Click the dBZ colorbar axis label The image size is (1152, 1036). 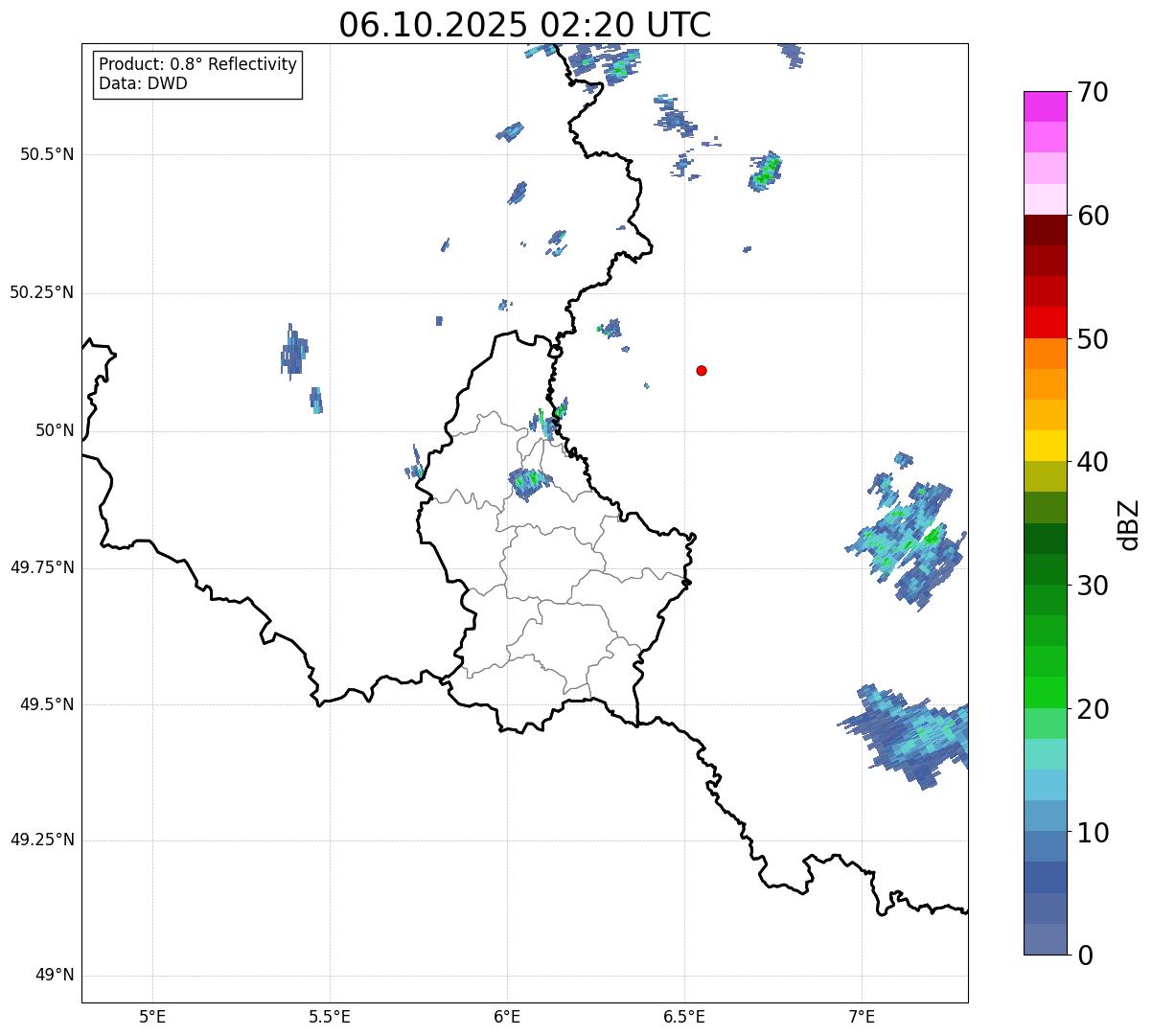1129,523
